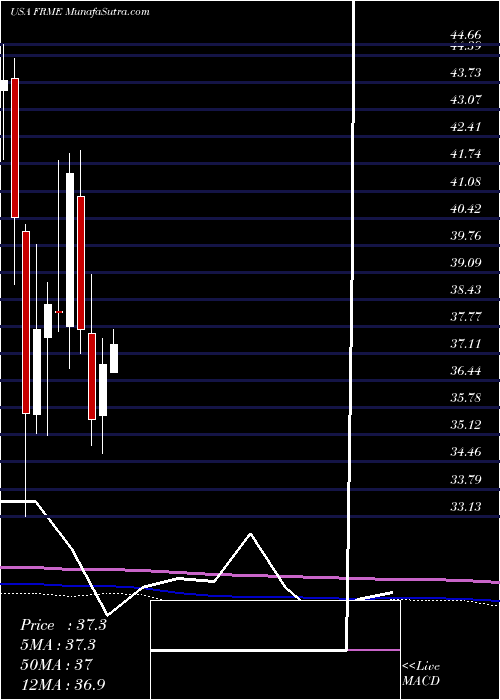The width and height of the screenshot is (500, 700).
Task: Select the tall white candlestick reaching near 41.74
Action: [70, 250]
